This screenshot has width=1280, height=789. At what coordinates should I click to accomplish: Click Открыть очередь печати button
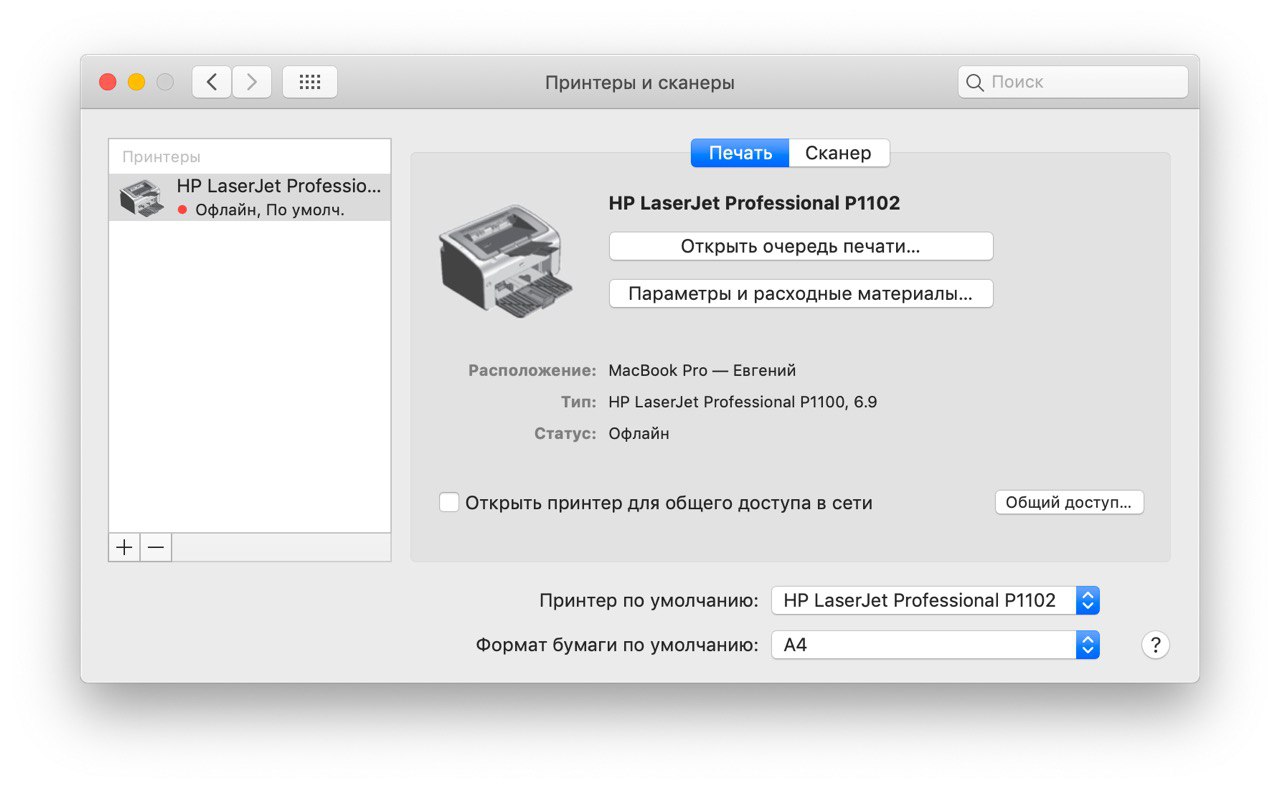801,246
